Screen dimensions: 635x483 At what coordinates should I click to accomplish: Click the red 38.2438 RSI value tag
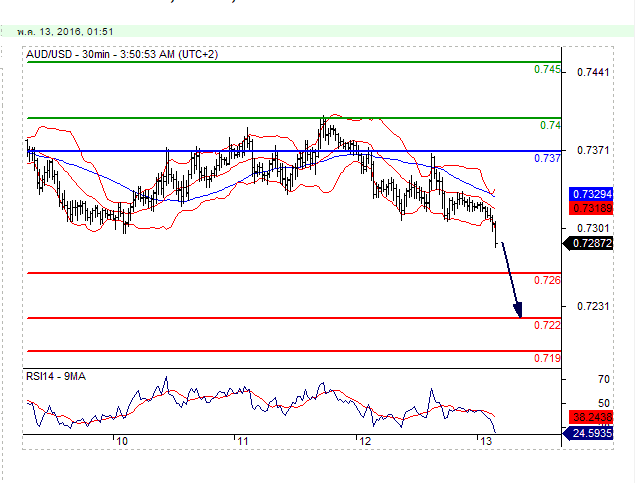[591, 417]
